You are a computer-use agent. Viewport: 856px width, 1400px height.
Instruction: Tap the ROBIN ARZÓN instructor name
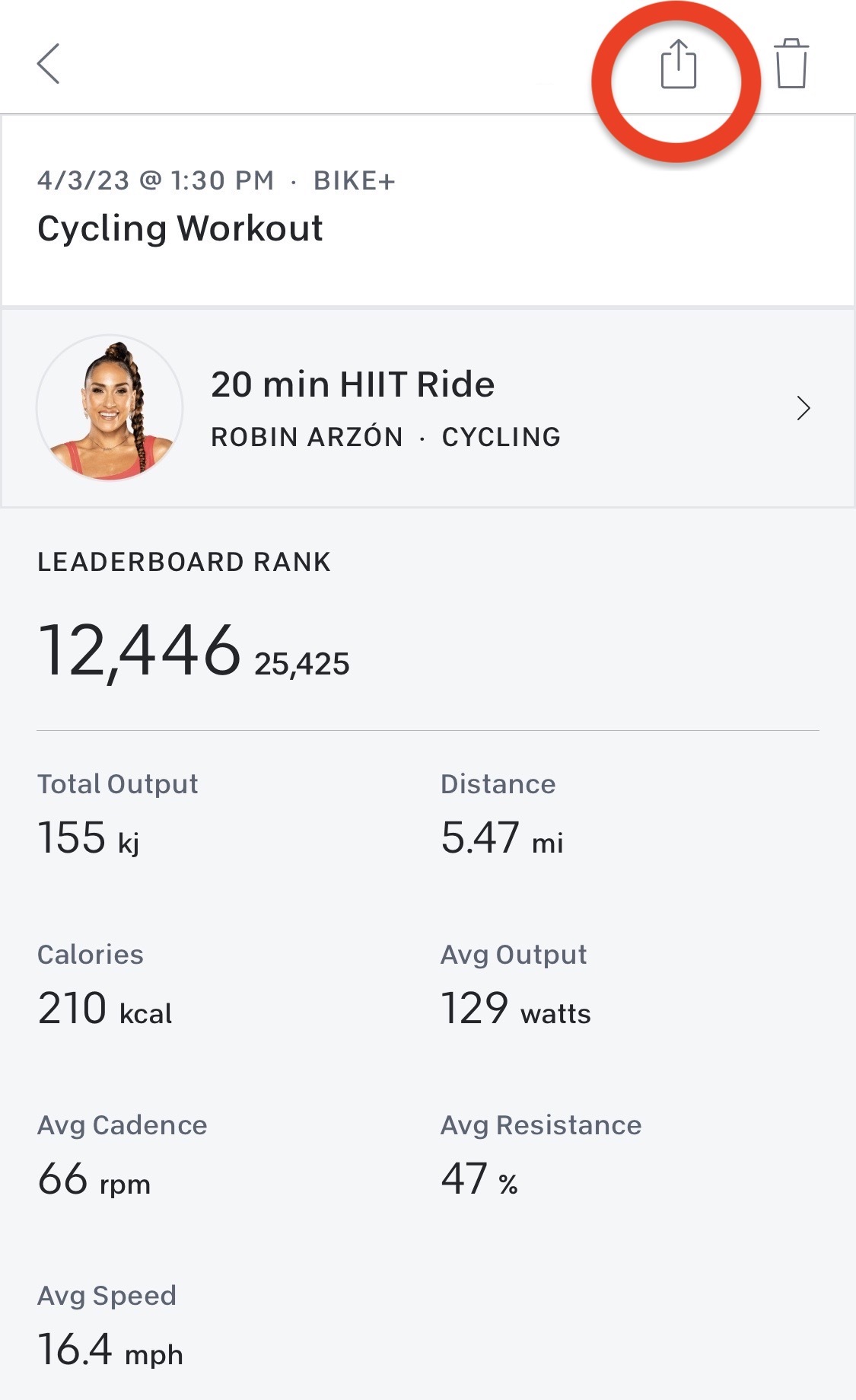click(307, 437)
